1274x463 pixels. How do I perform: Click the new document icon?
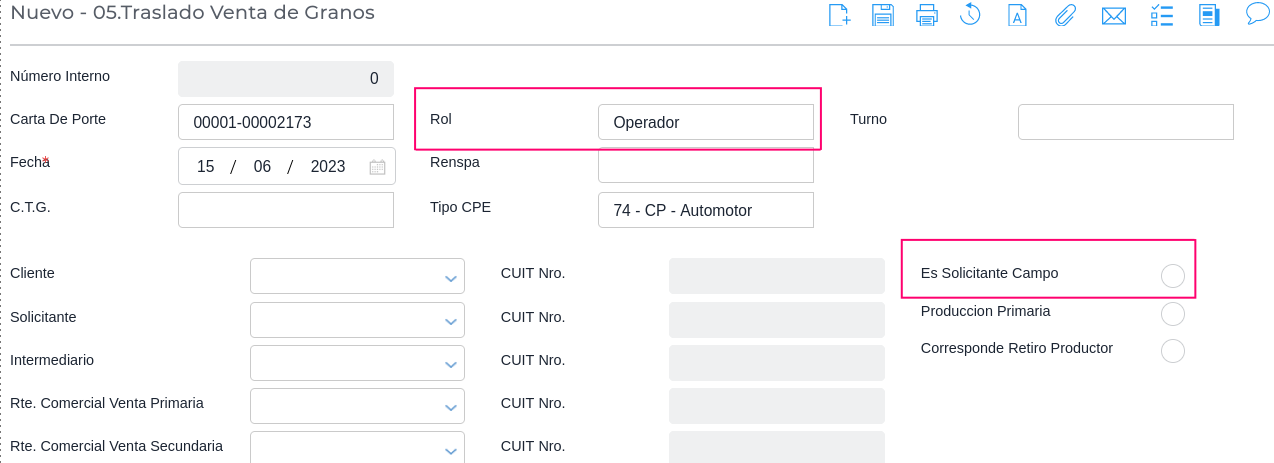click(839, 15)
